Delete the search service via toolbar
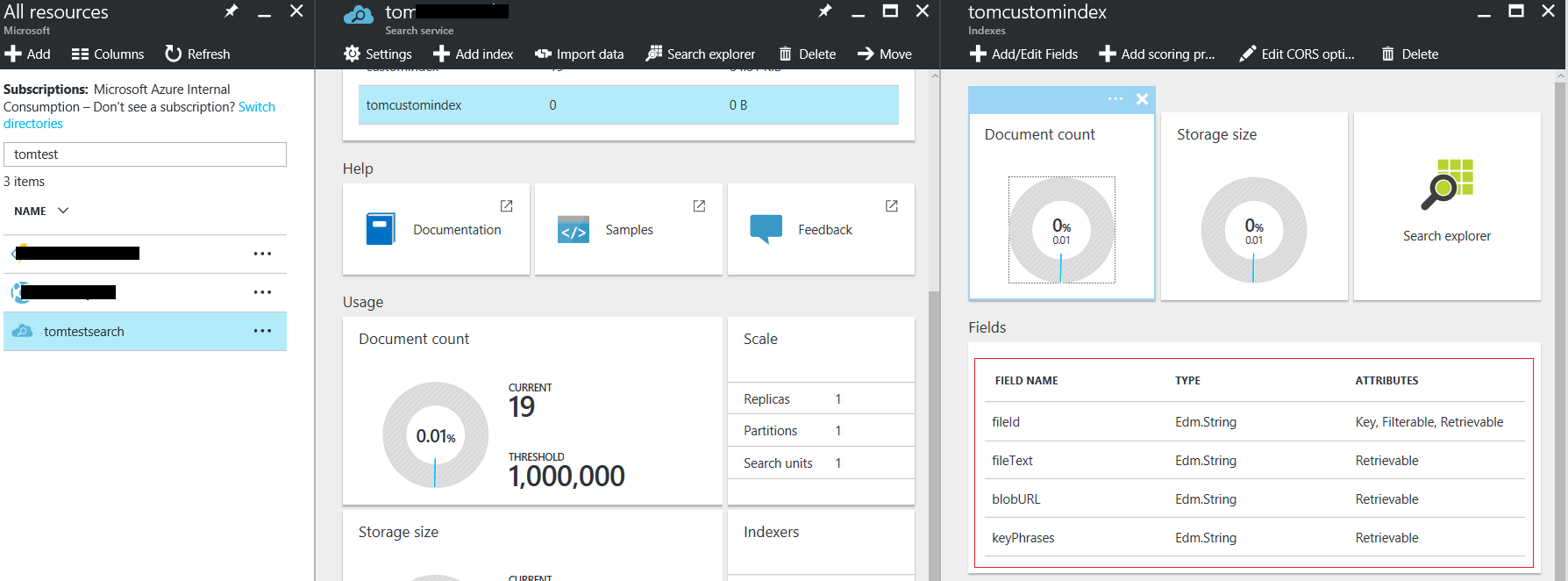The width and height of the screenshot is (1568, 581). (808, 54)
